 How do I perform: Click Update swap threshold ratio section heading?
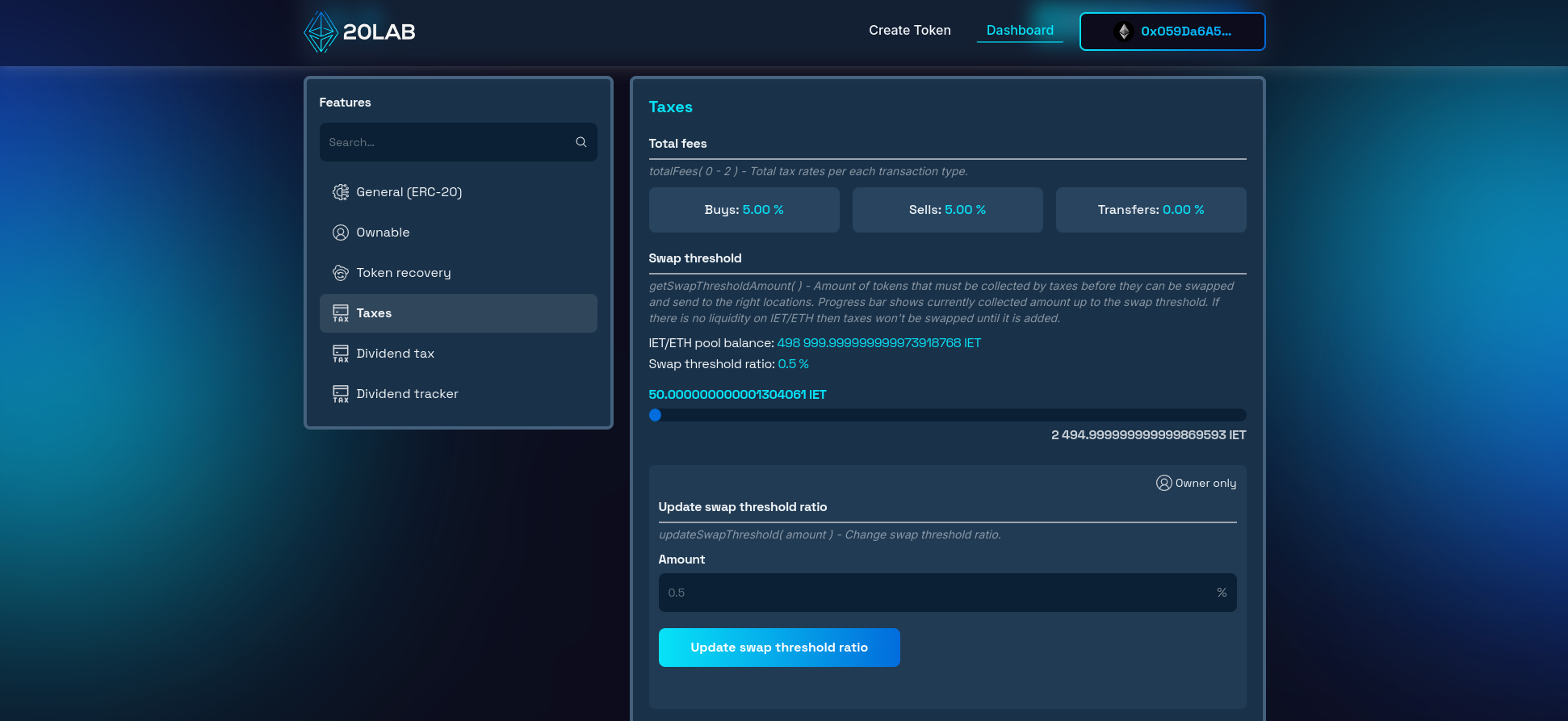742,507
